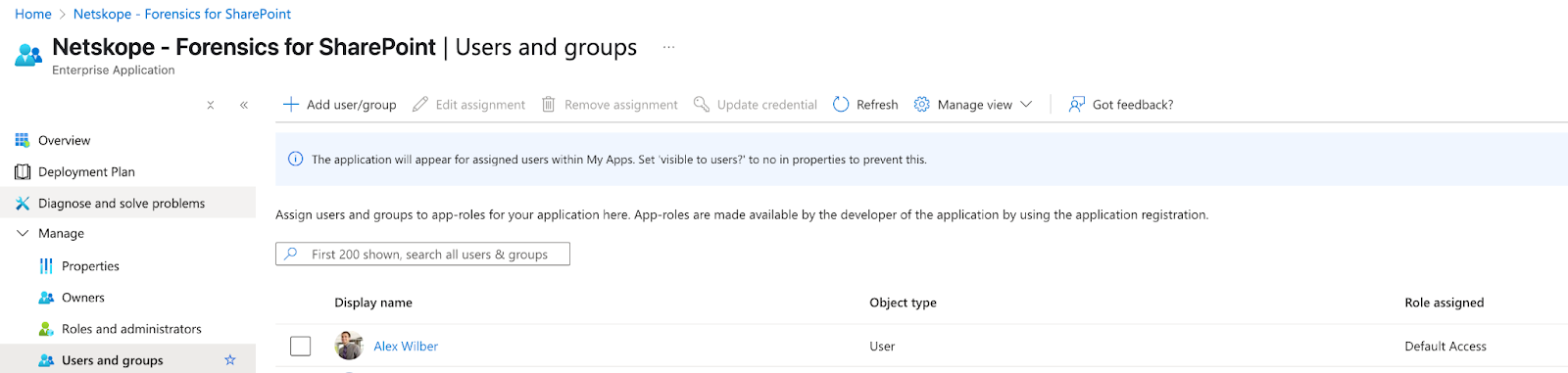Click the favorite star next to Users and groups
The width and height of the screenshot is (1568, 373).
click(x=230, y=359)
